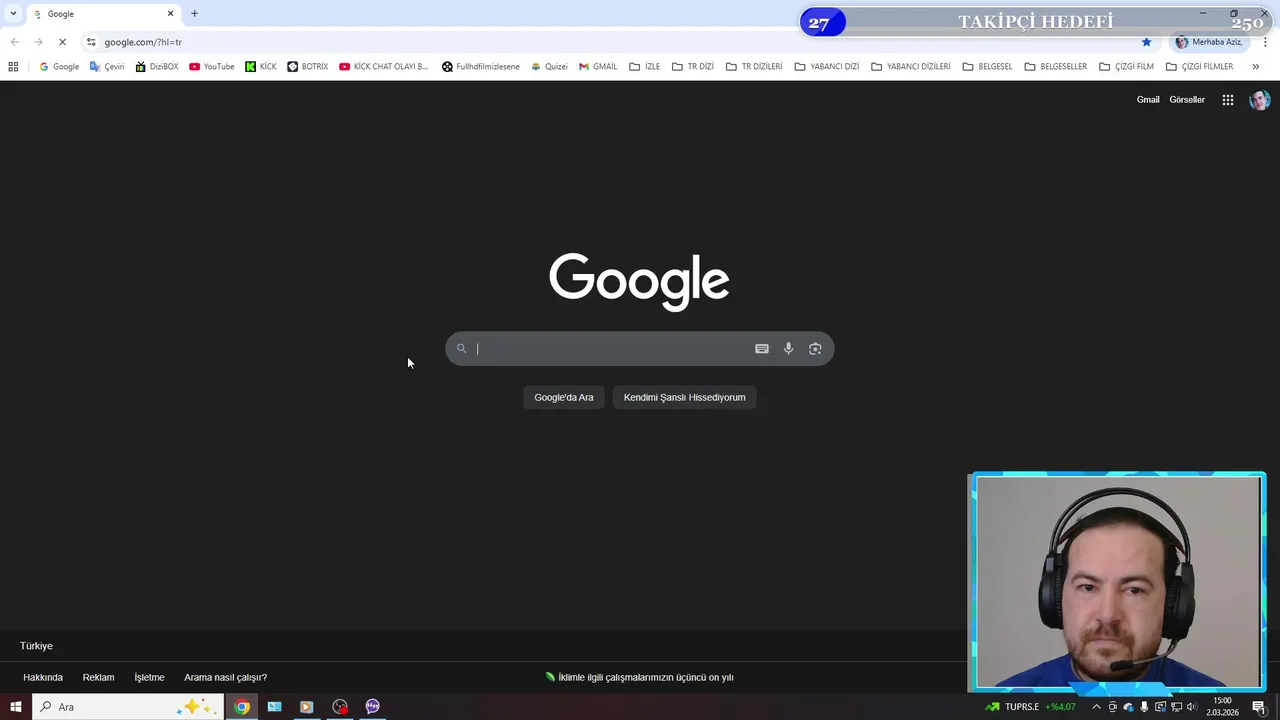The width and height of the screenshot is (1280, 720).
Task: Open the YABANCI DİZİLERİ bookmark folder
Action: [x=911, y=67]
